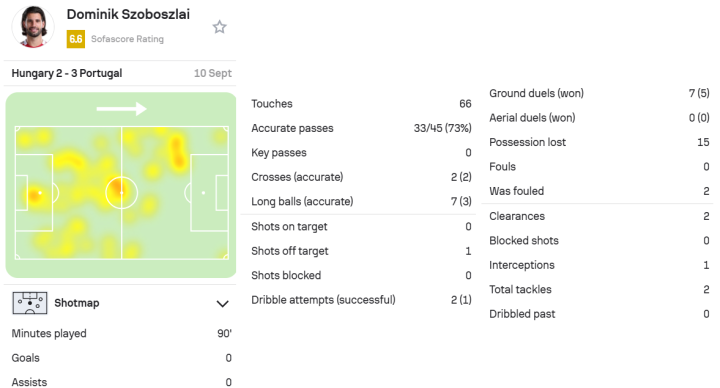The width and height of the screenshot is (720, 388).
Task: Expand the Shotmap chevron
Action: pyautogui.click(x=222, y=304)
